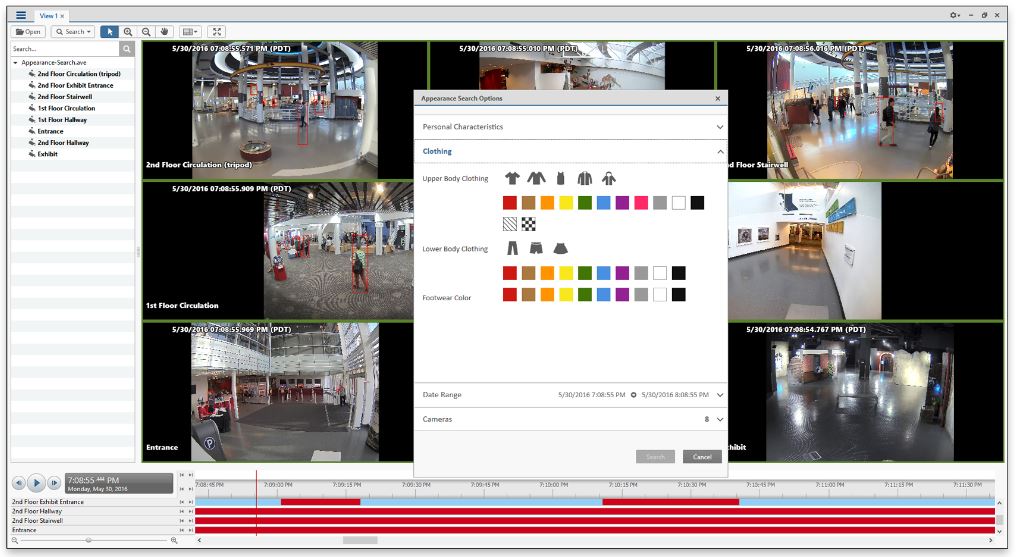Jump to next event for 2nd Floor Hallway
This screenshot has width=1018, height=557.
click(x=191, y=512)
